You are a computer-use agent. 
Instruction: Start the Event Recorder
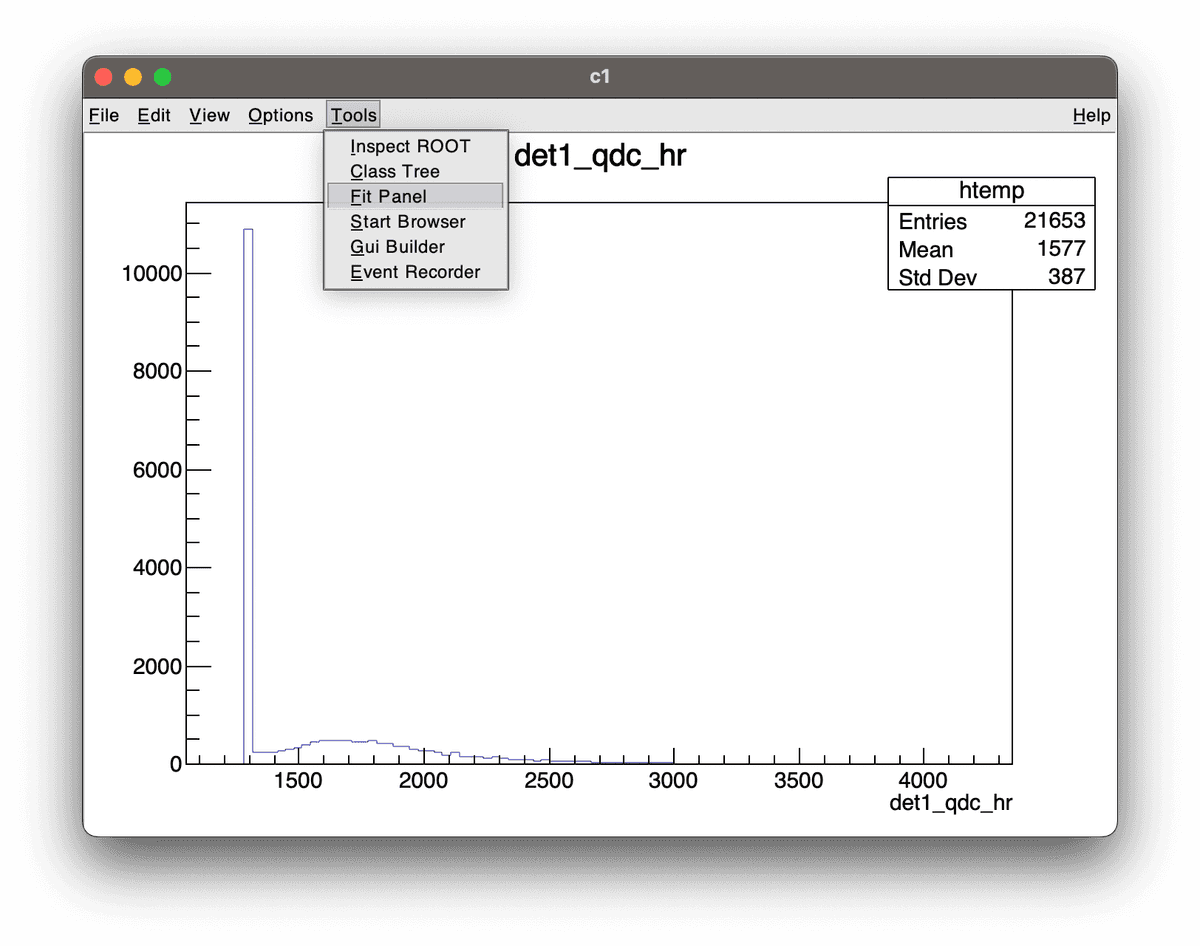415,272
